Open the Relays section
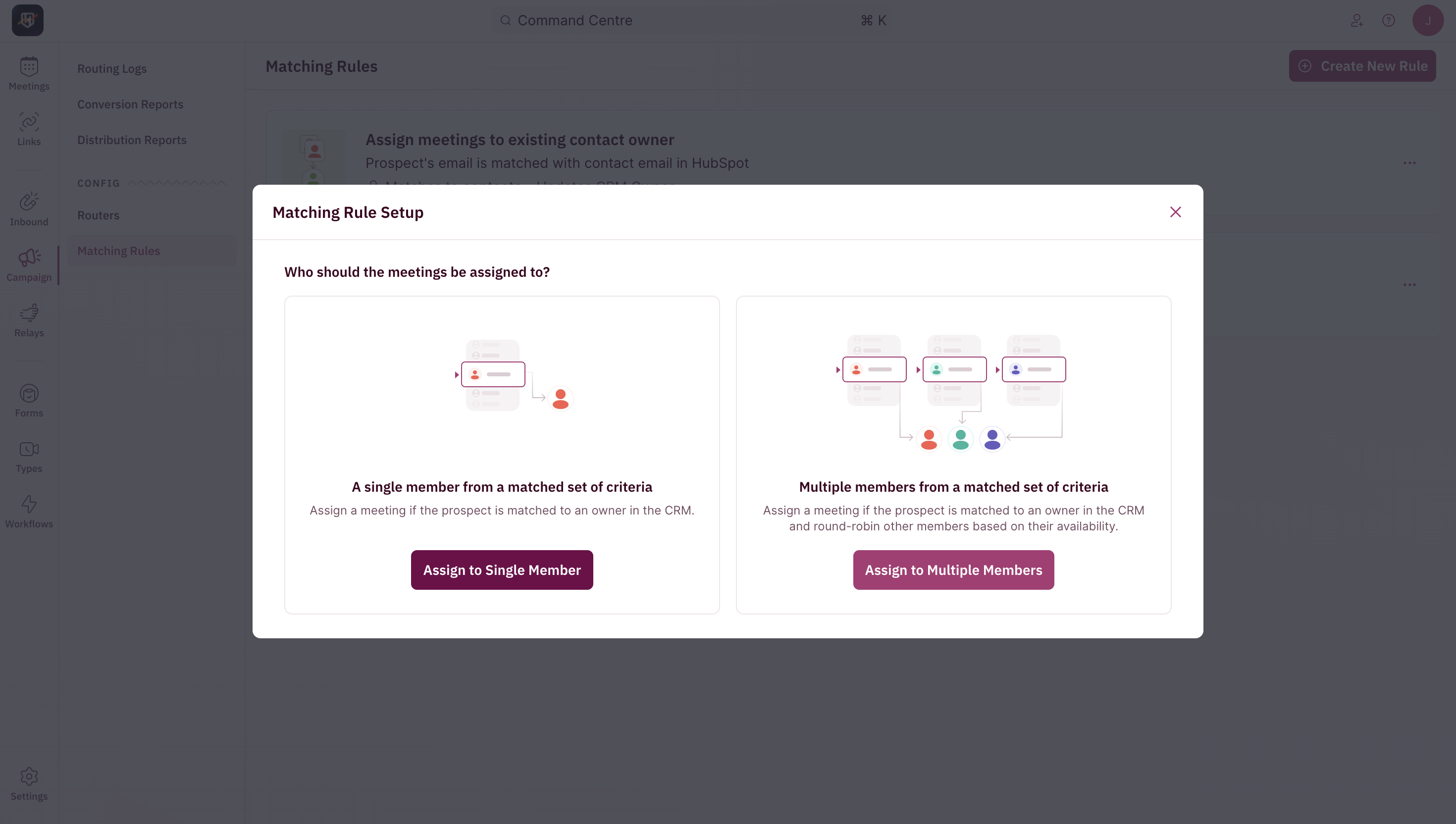This screenshot has width=1456, height=824. click(x=29, y=320)
